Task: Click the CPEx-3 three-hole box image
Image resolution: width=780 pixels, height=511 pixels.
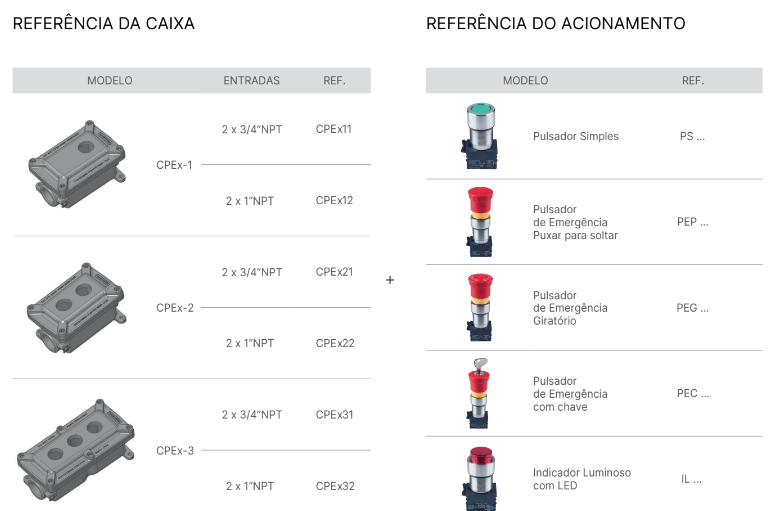Action: 76,450
